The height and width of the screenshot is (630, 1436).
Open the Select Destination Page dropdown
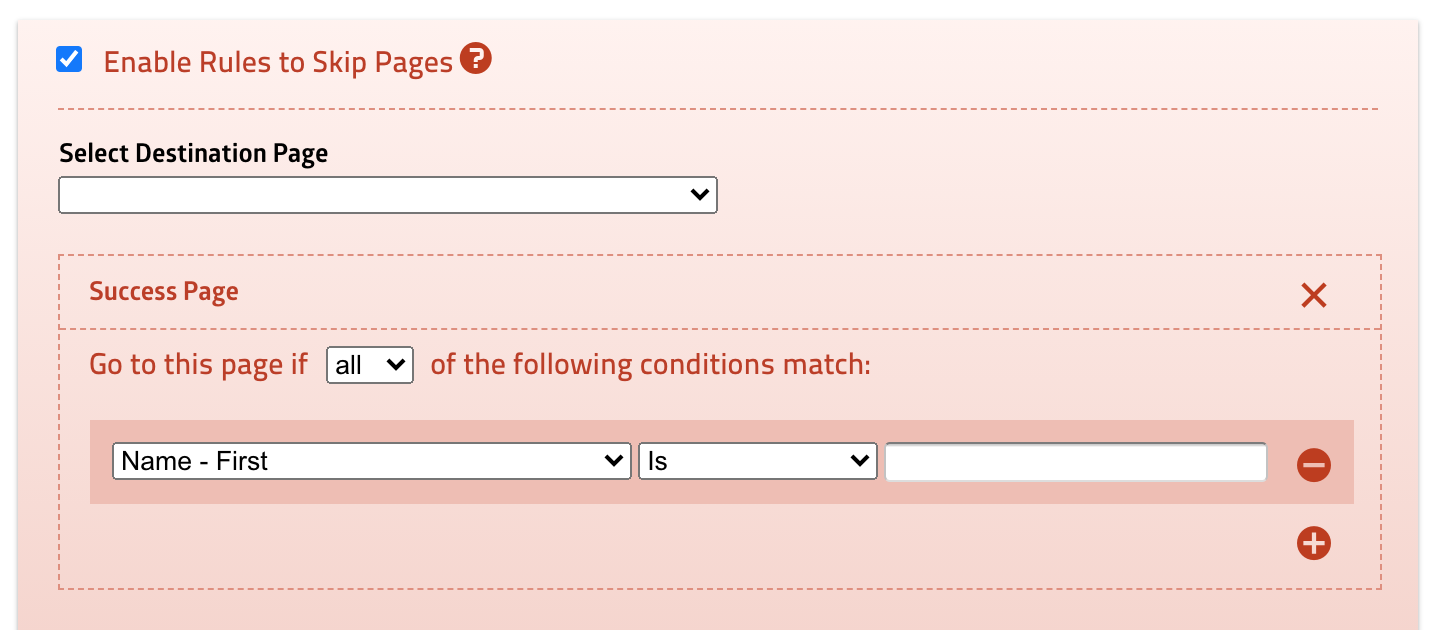click(x=388, y=195)
